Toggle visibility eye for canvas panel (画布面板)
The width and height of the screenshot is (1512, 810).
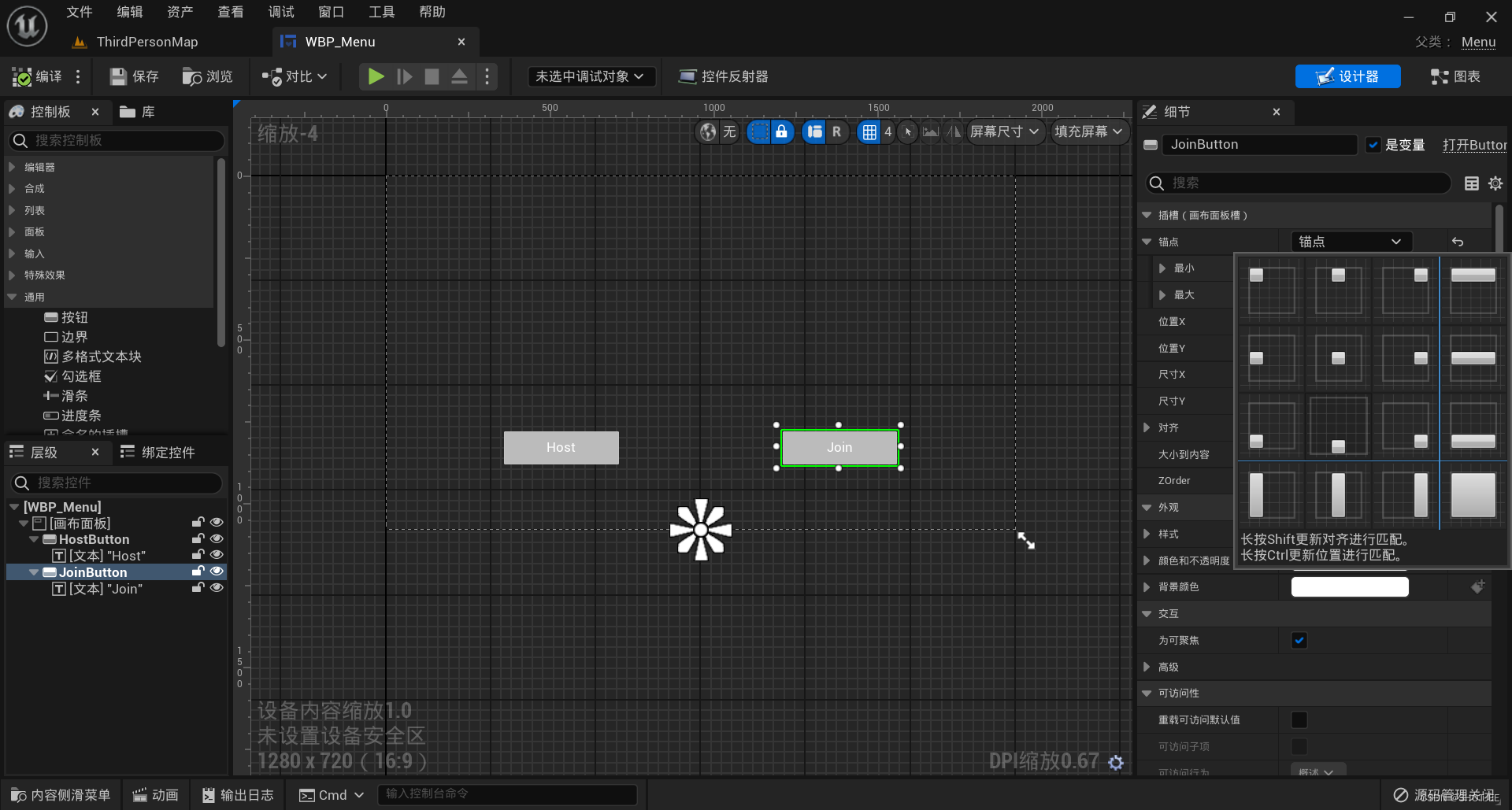pyautogui.click(x=217, y=523)
